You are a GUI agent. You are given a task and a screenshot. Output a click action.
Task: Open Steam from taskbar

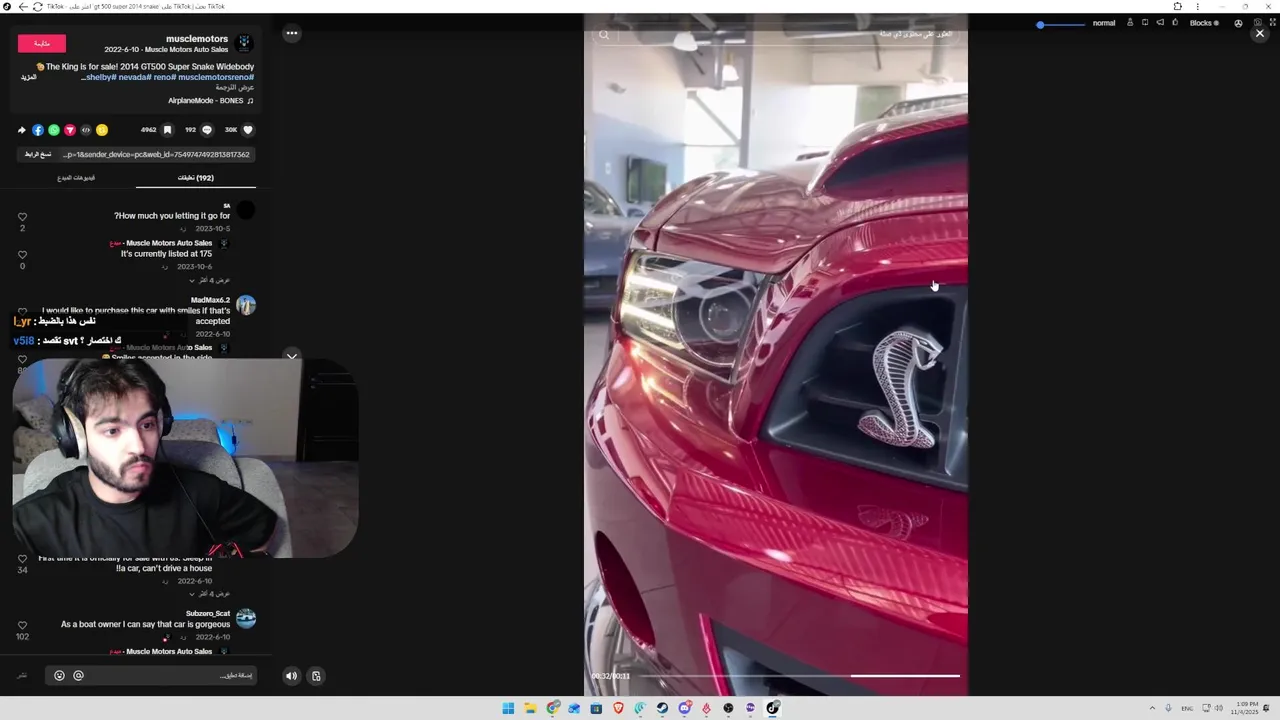coord(662,708)
